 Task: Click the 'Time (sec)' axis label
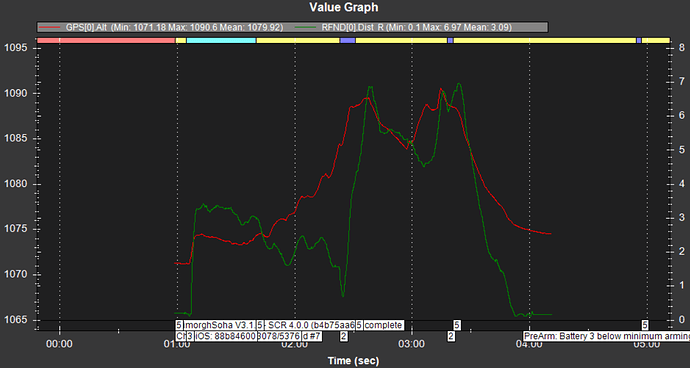[353, 361]
